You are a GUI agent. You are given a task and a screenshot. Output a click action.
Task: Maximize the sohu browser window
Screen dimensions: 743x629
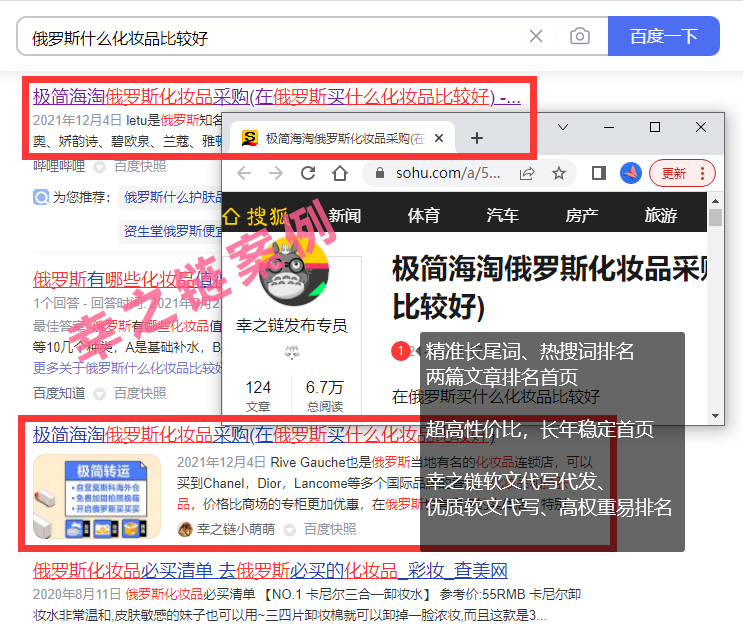[x=654, y=127]
